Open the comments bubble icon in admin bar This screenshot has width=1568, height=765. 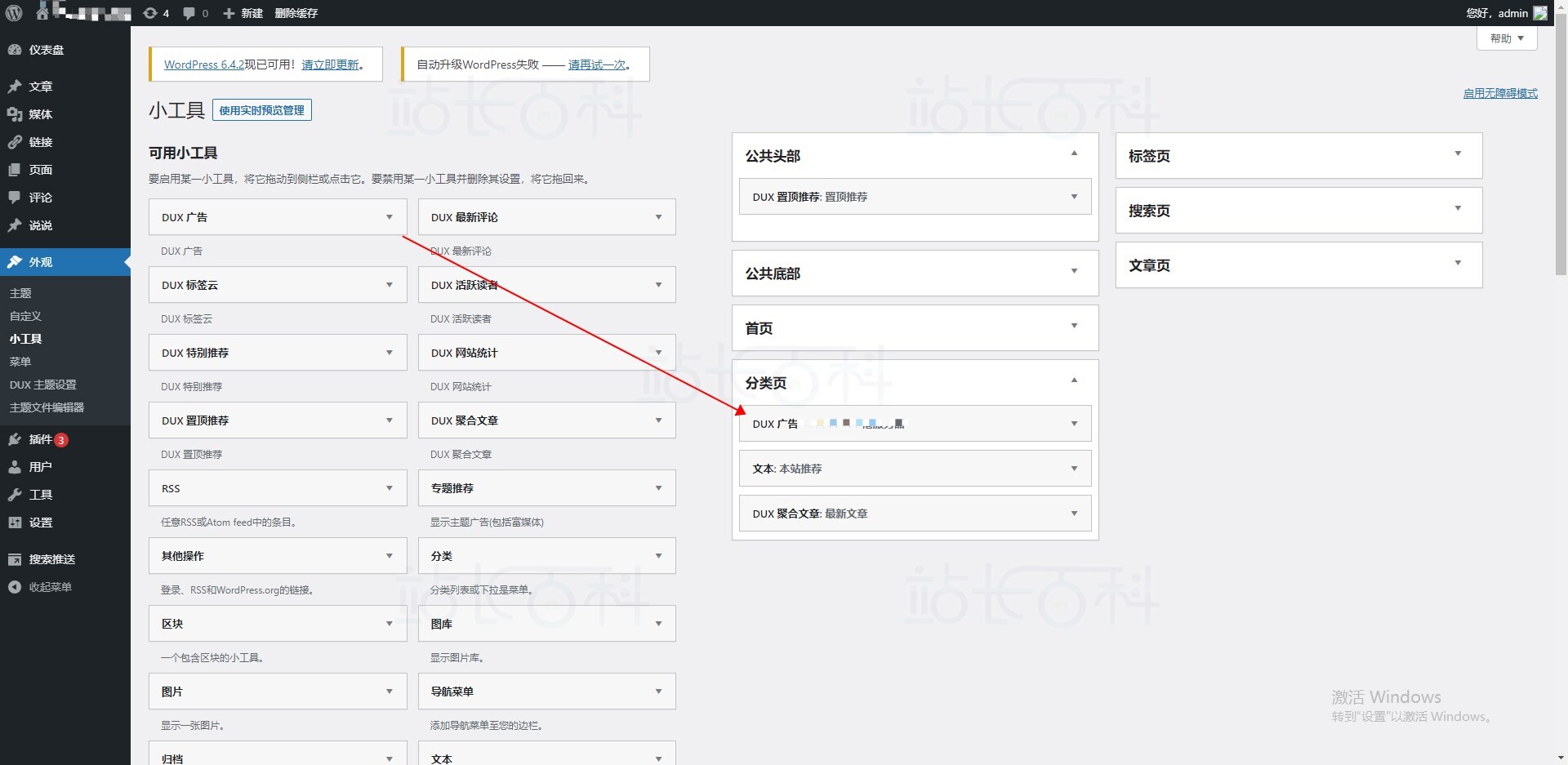point(189,13)
